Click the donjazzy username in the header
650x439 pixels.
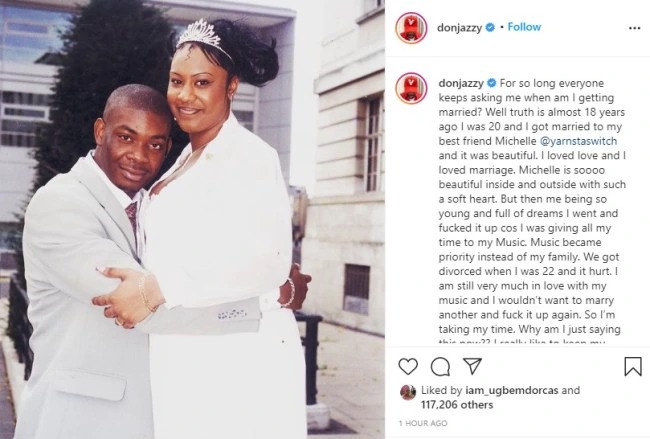coord(460,28)
